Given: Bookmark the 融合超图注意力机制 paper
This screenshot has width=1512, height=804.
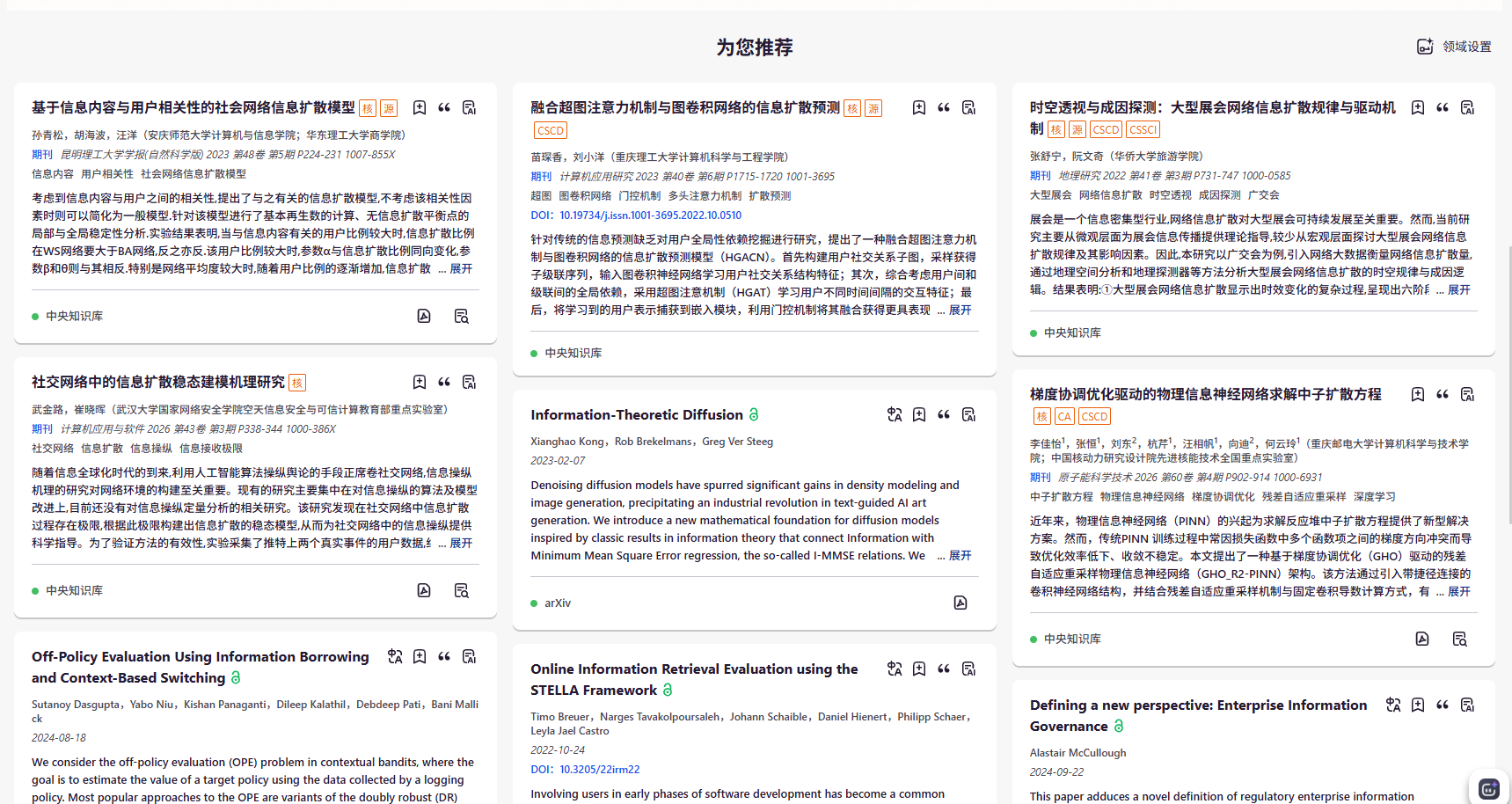Looking at the screenshot, I should [x=919, y=107].
